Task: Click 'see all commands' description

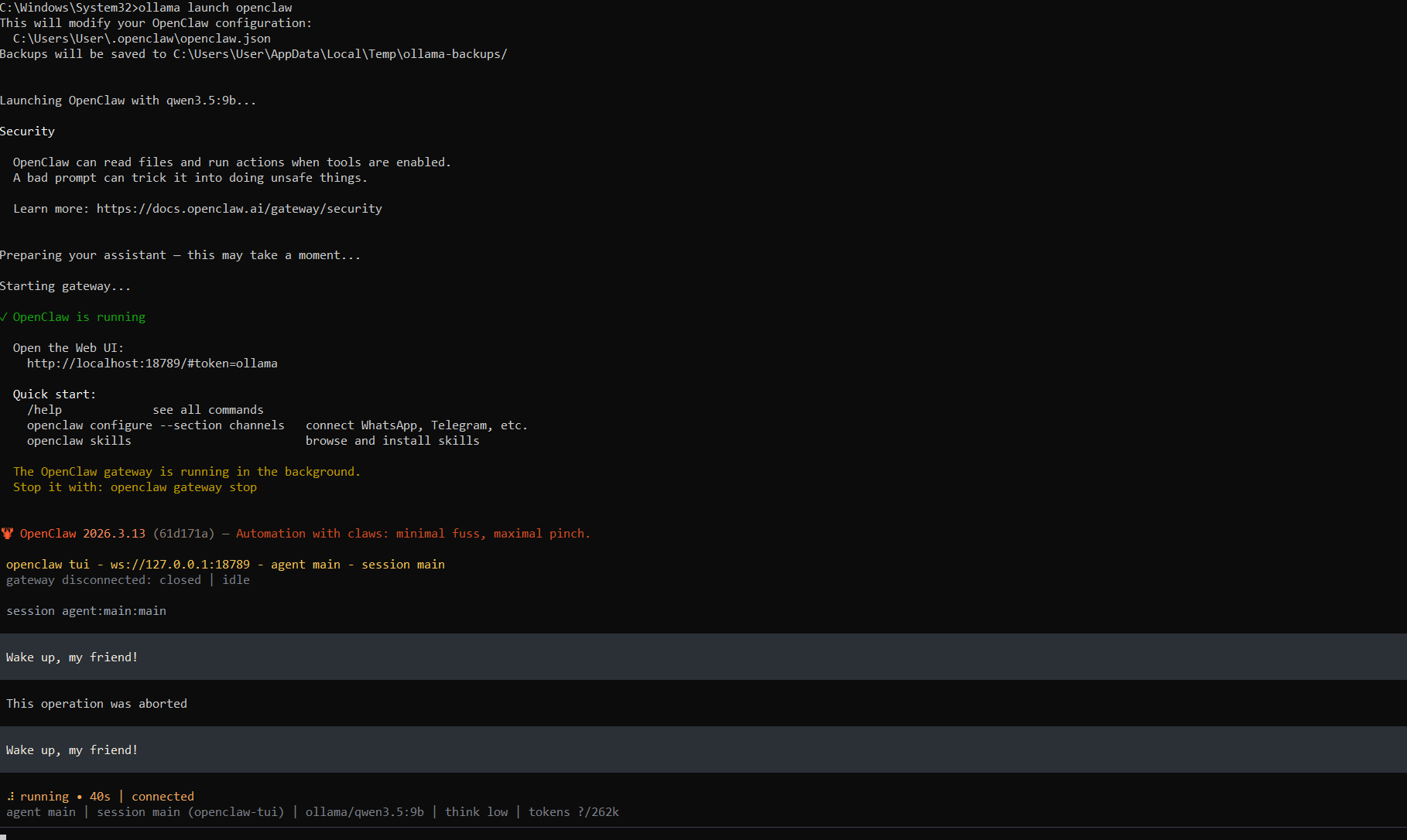Action: (x=208, y=410)
